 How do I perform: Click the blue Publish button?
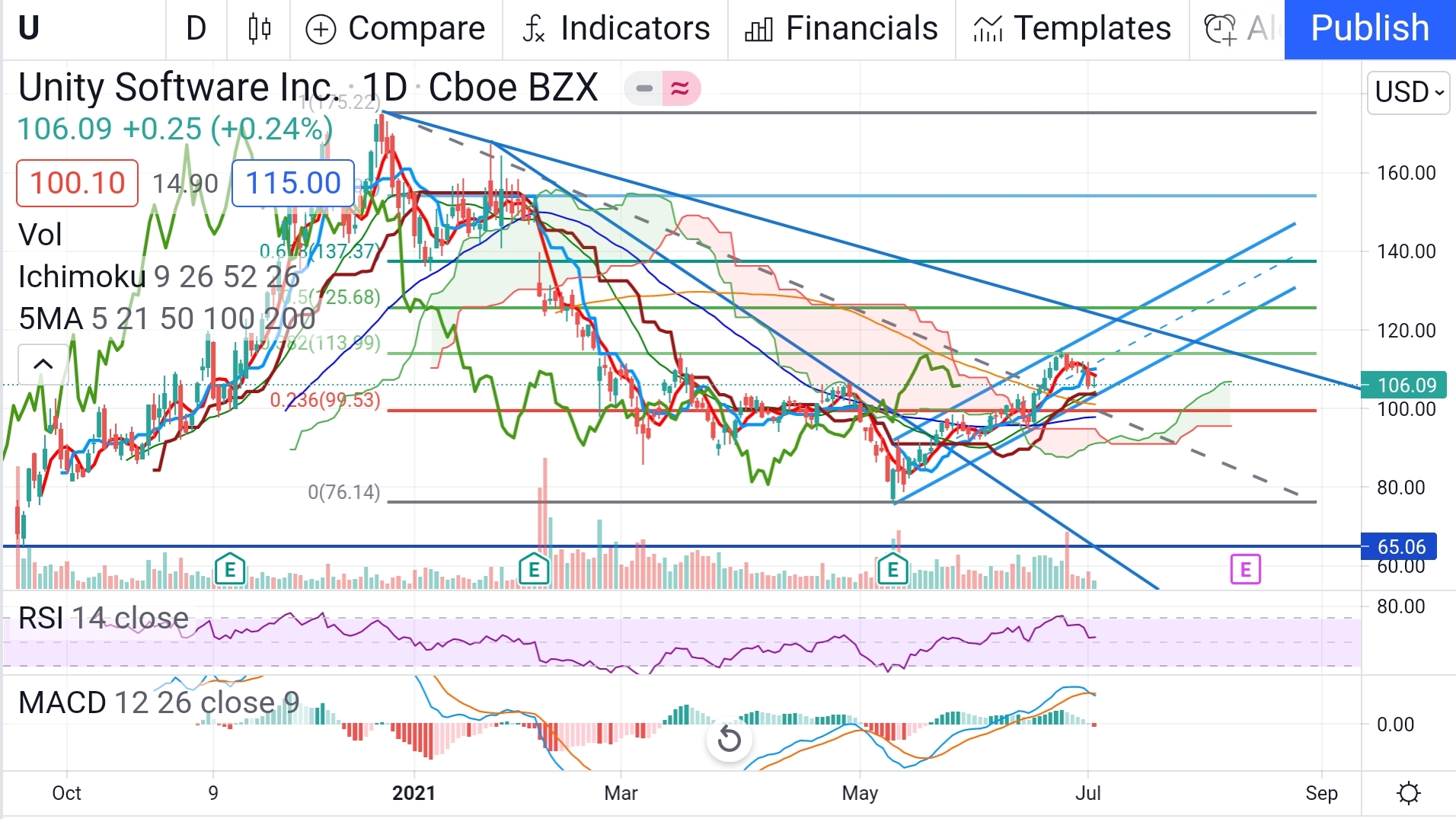coord(1370,29)
